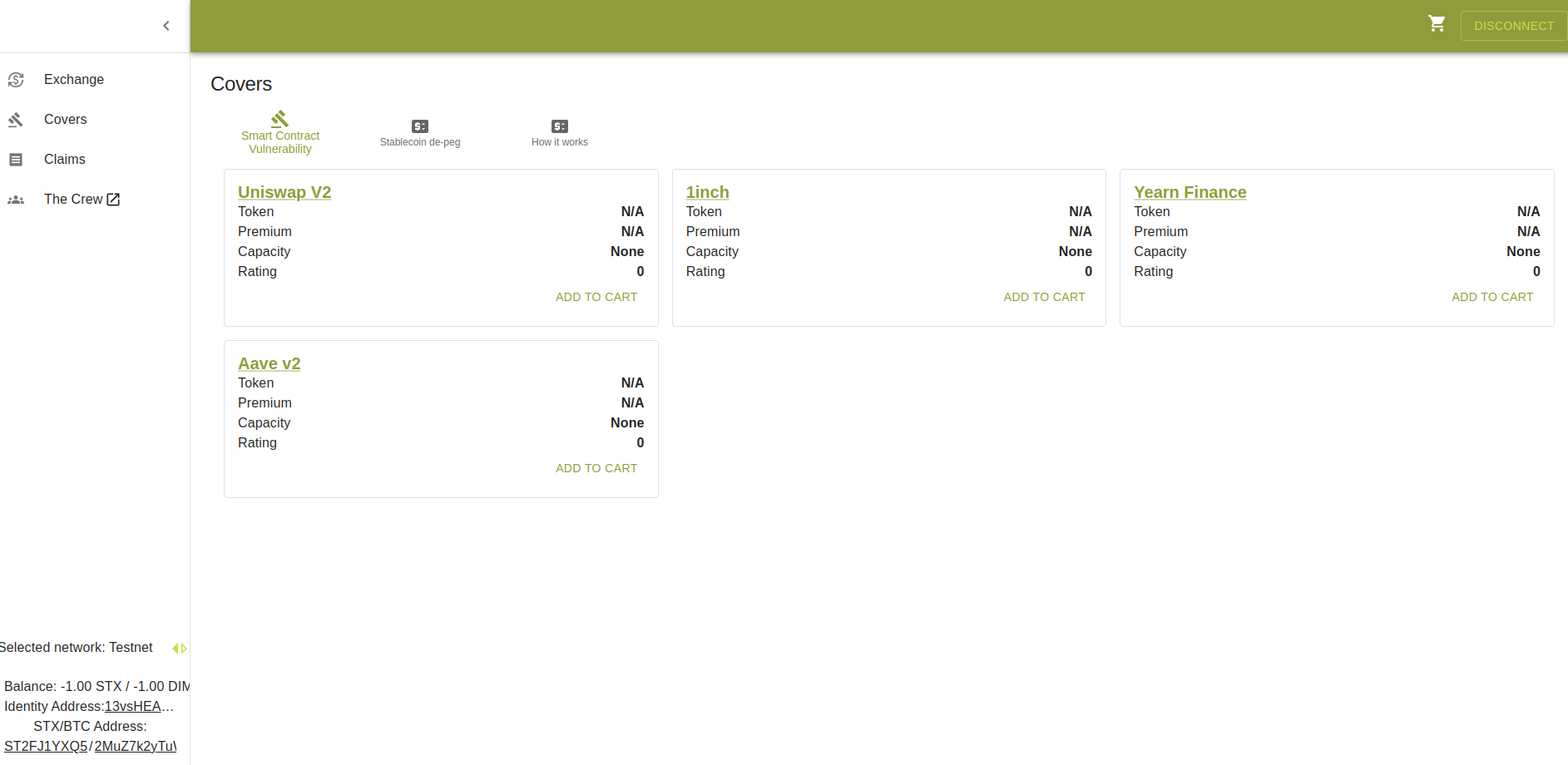Click the Exchange sidebar icon
The image size is (1568, 765).
(x=16, y=80)
